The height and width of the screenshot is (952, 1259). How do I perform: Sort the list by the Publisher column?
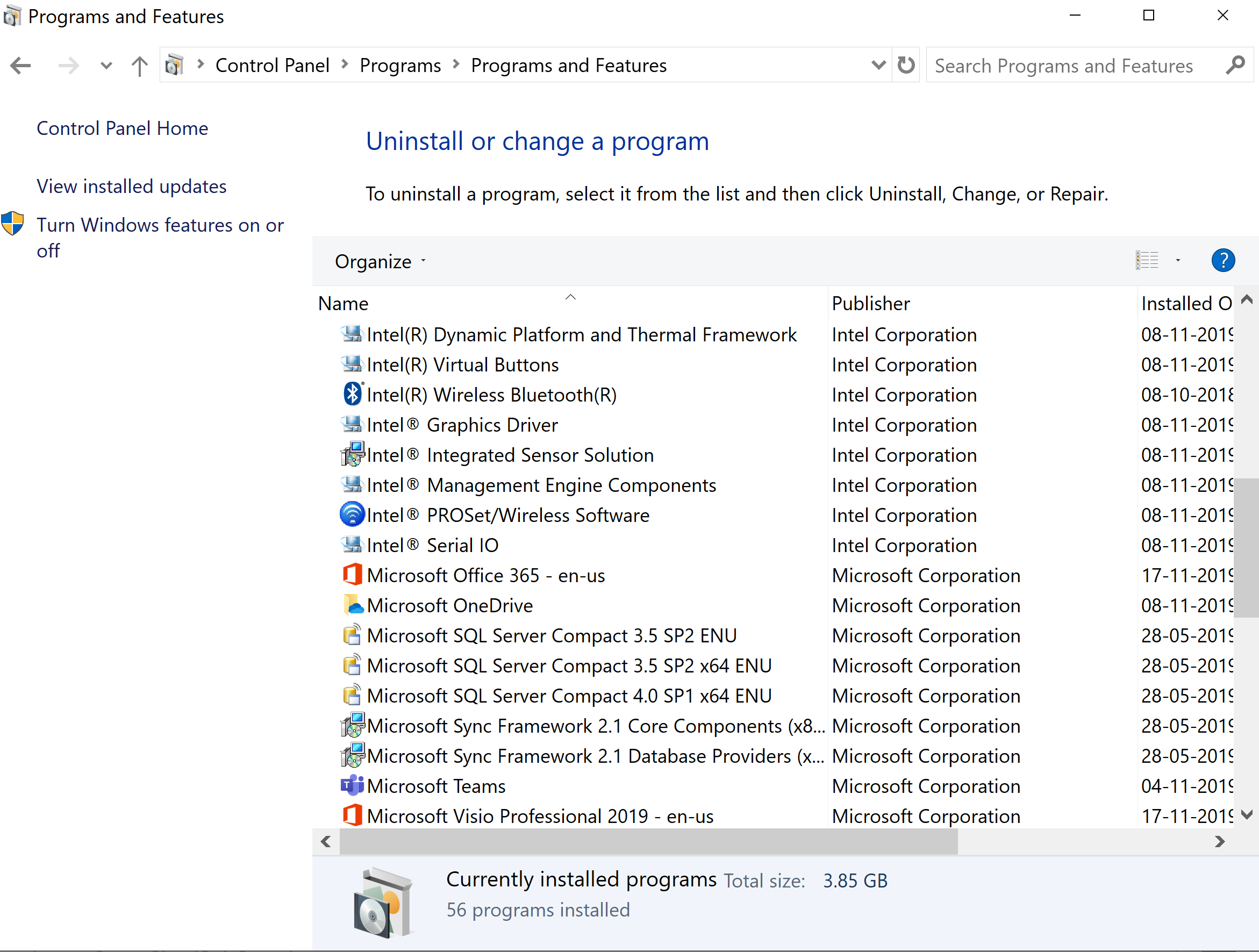[870, 303]
